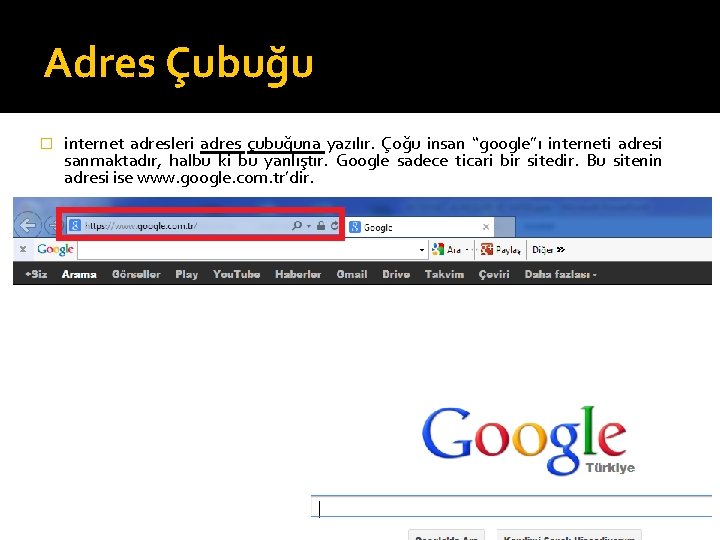Click the main Google search input field

coord(511,506)
